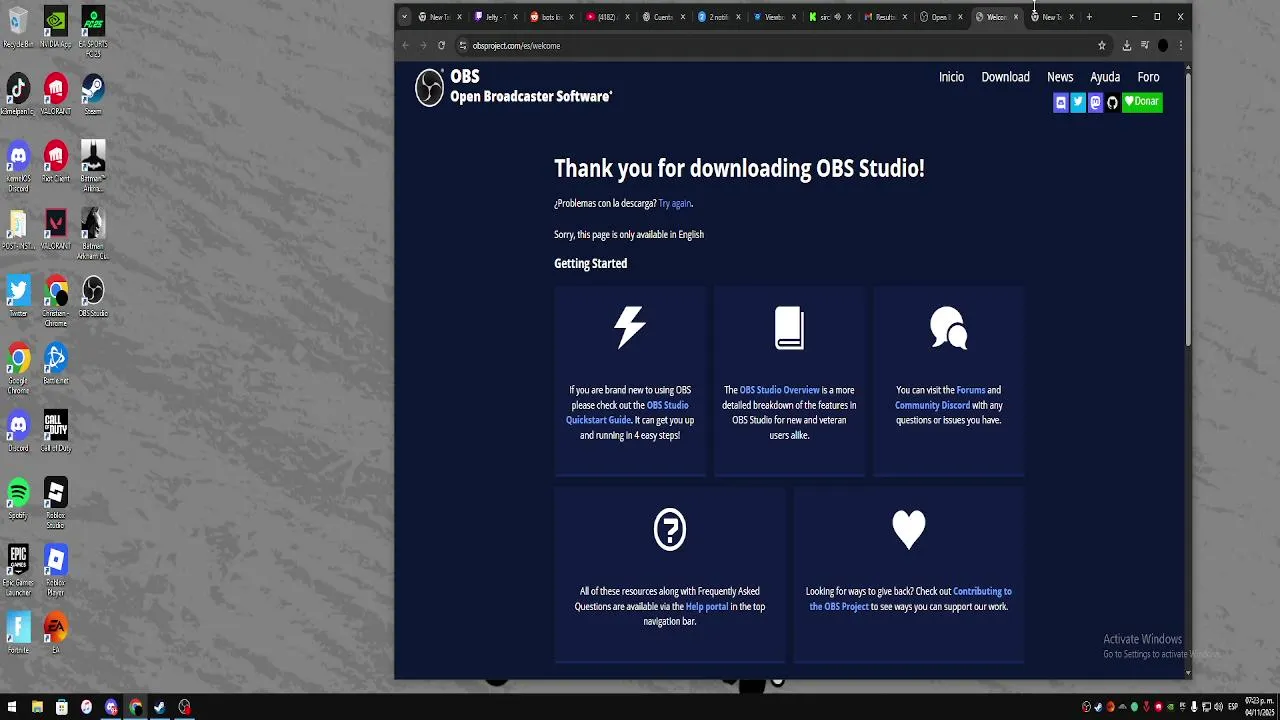
Task: Launch the NVIDIA App desktop shortcut
Action: pos(55,28)
